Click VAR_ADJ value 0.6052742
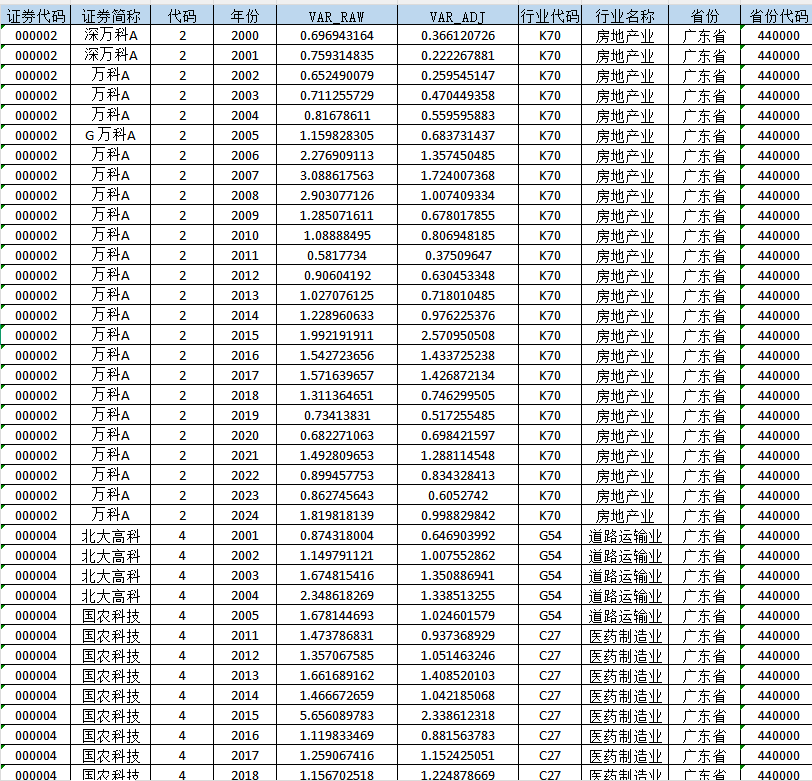The width and height of the screenshot is (812, 781). tap(457, 496)
